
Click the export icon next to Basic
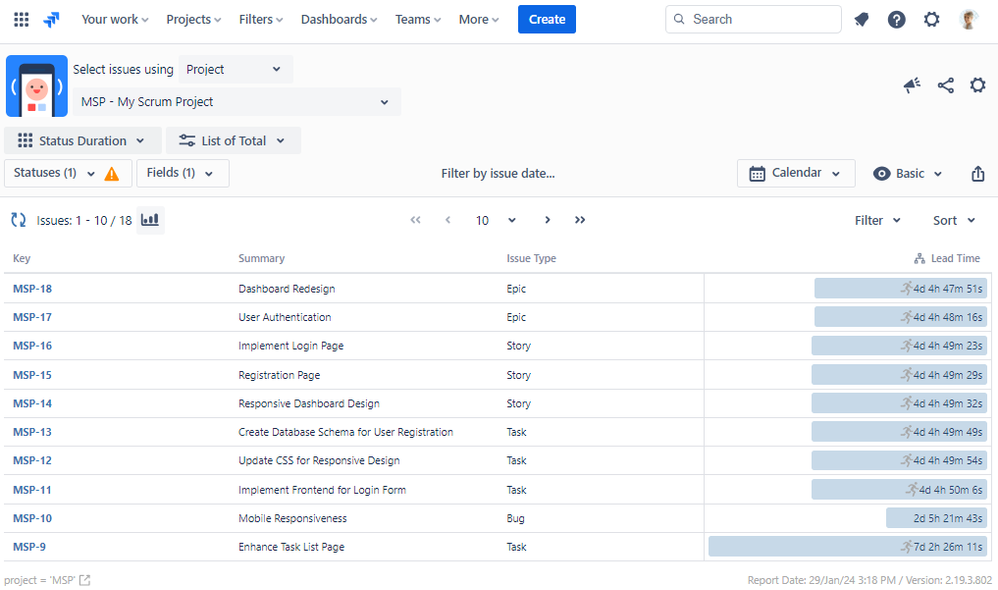coord(977,174)
